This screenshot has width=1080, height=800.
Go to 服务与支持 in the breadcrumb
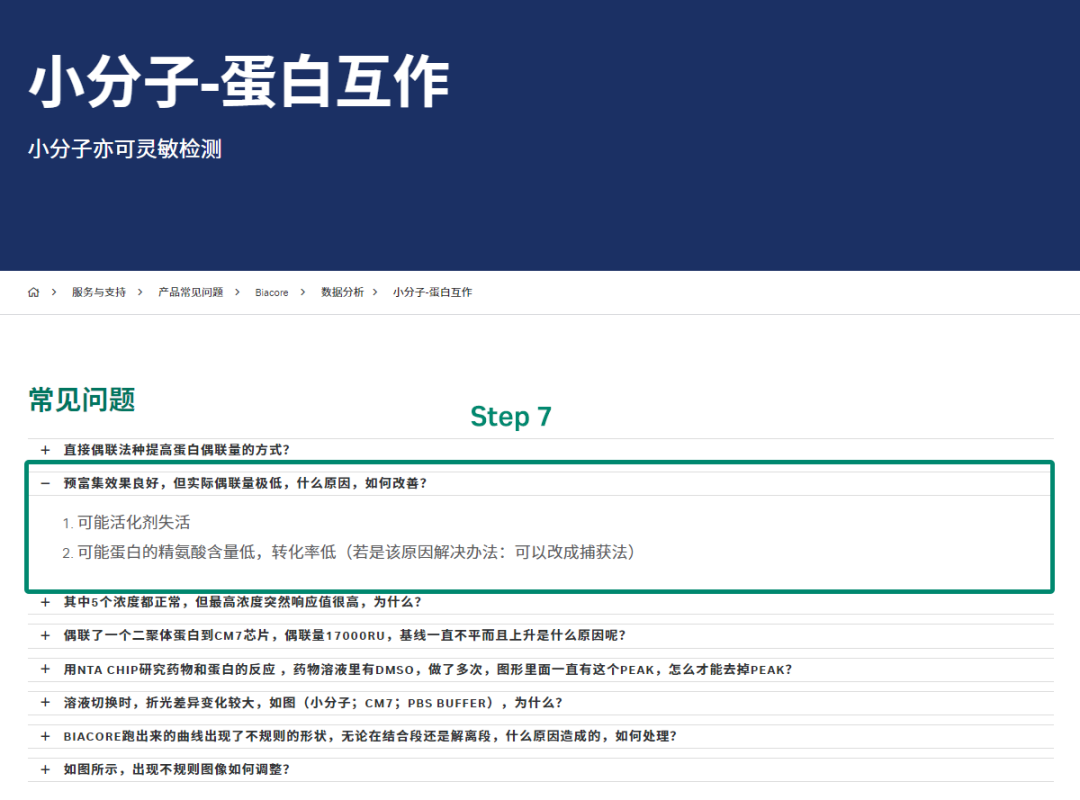tap(99, 292)
